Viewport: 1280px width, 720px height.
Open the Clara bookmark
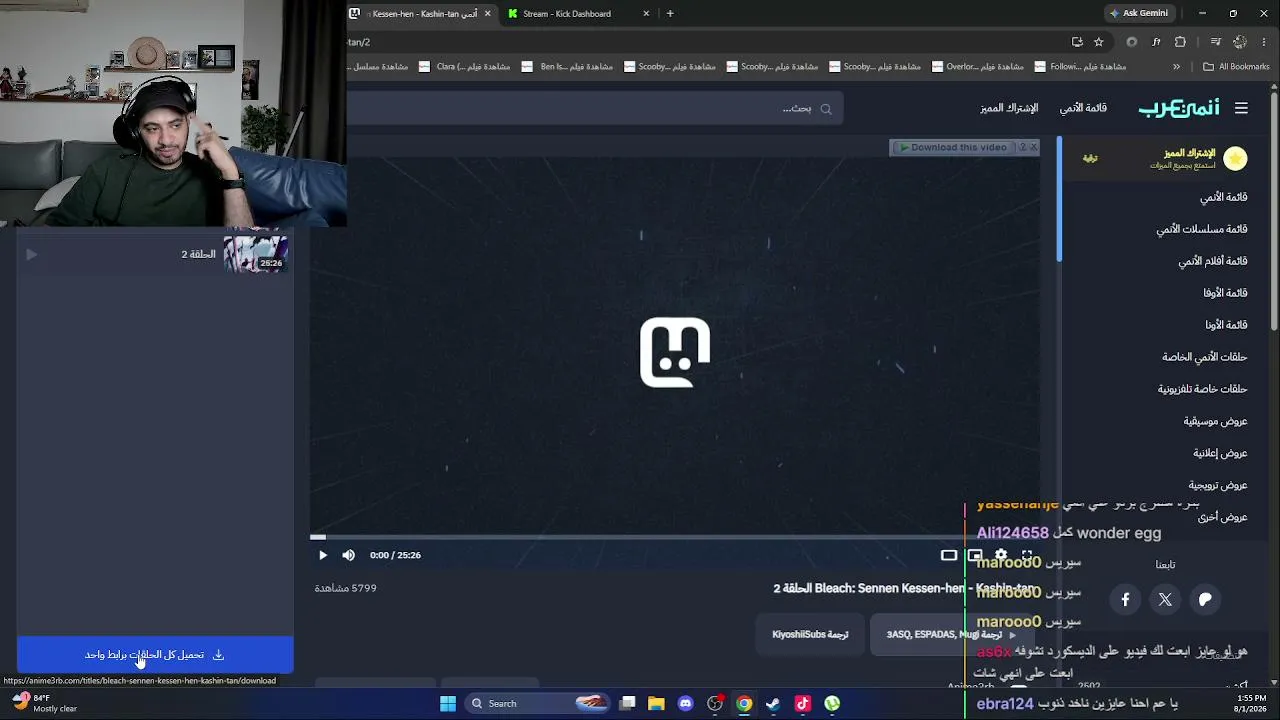point(465,67)
